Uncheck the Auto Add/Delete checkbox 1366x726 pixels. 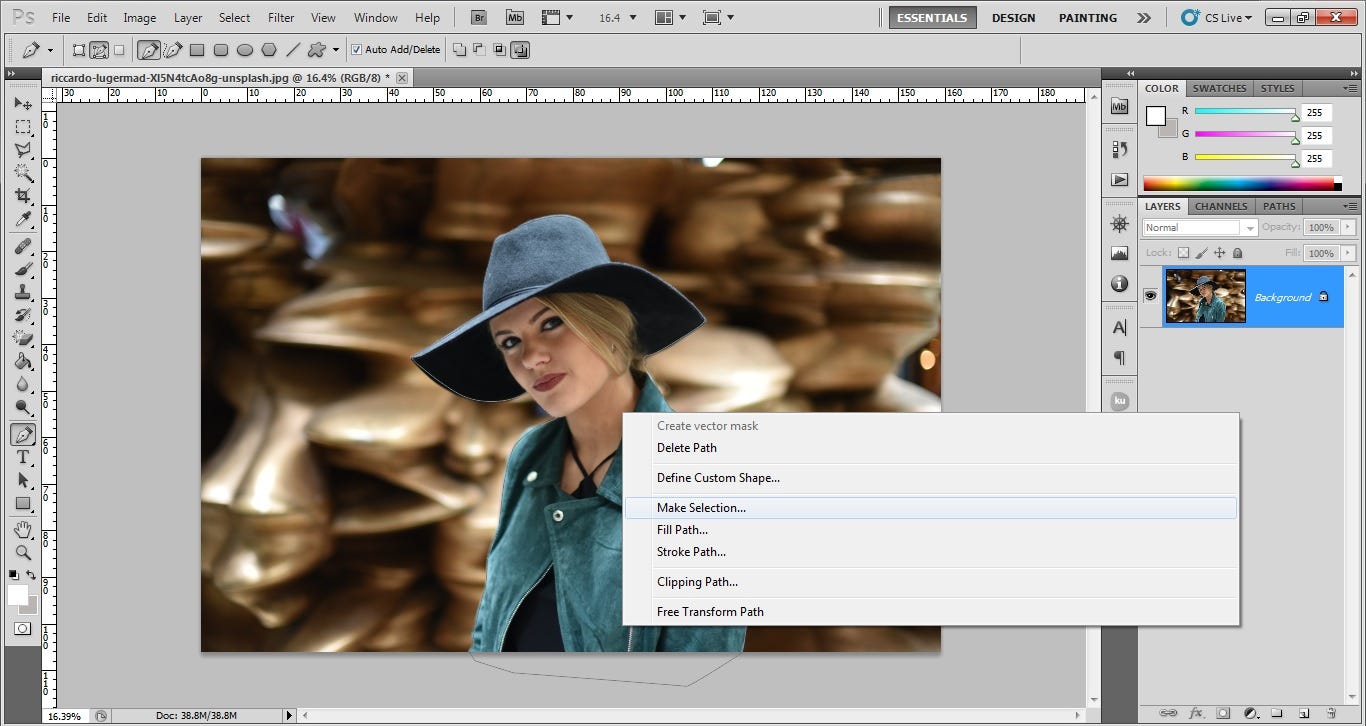click(357, 50)
